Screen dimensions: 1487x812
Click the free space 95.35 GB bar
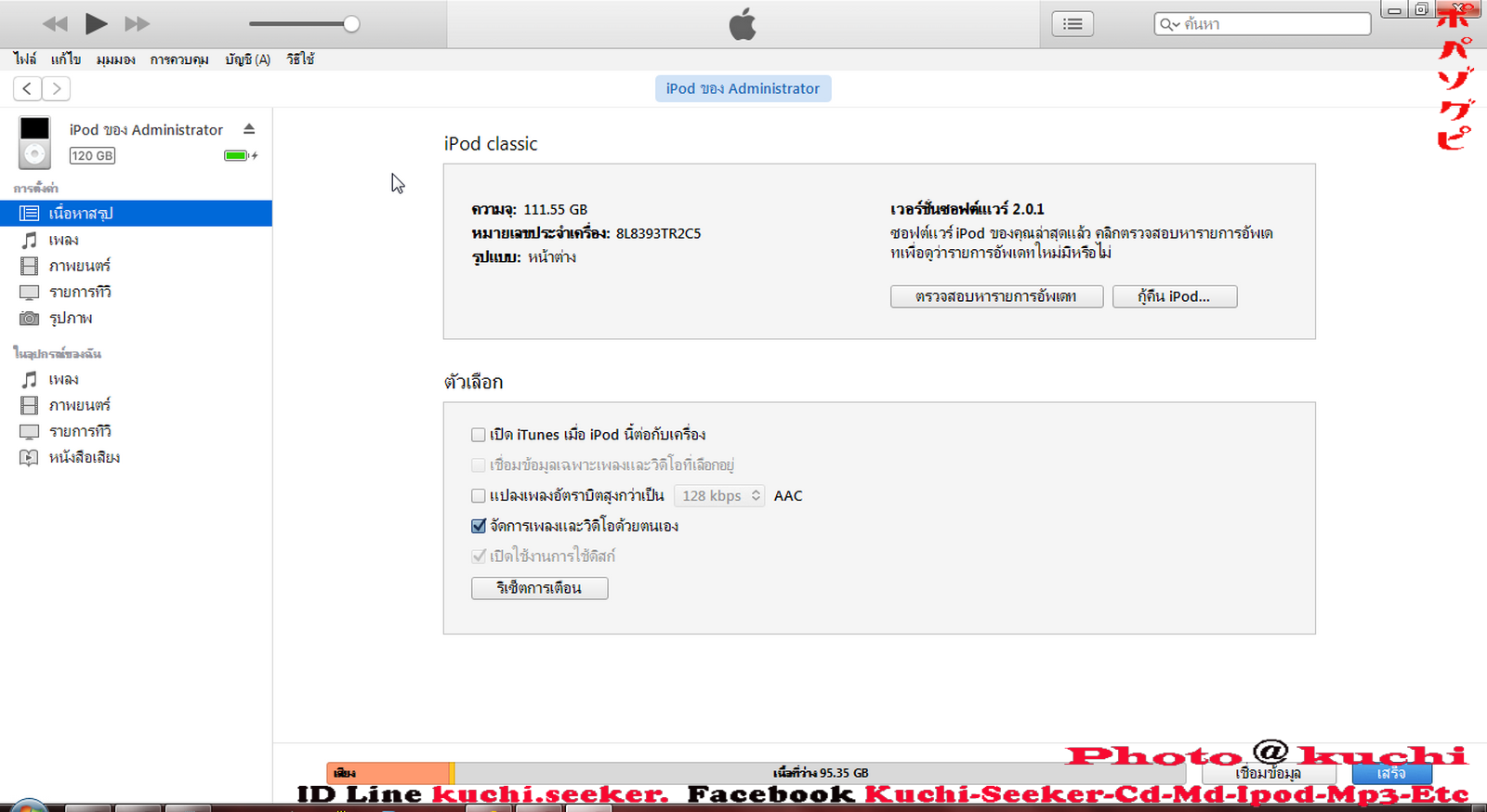(820, 773)
